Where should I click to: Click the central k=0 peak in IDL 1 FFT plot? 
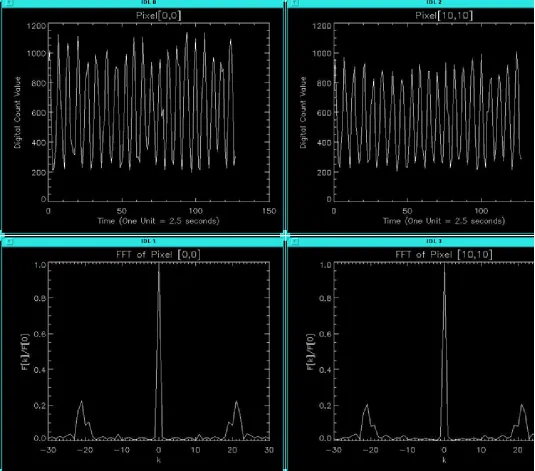pos(159,352)
